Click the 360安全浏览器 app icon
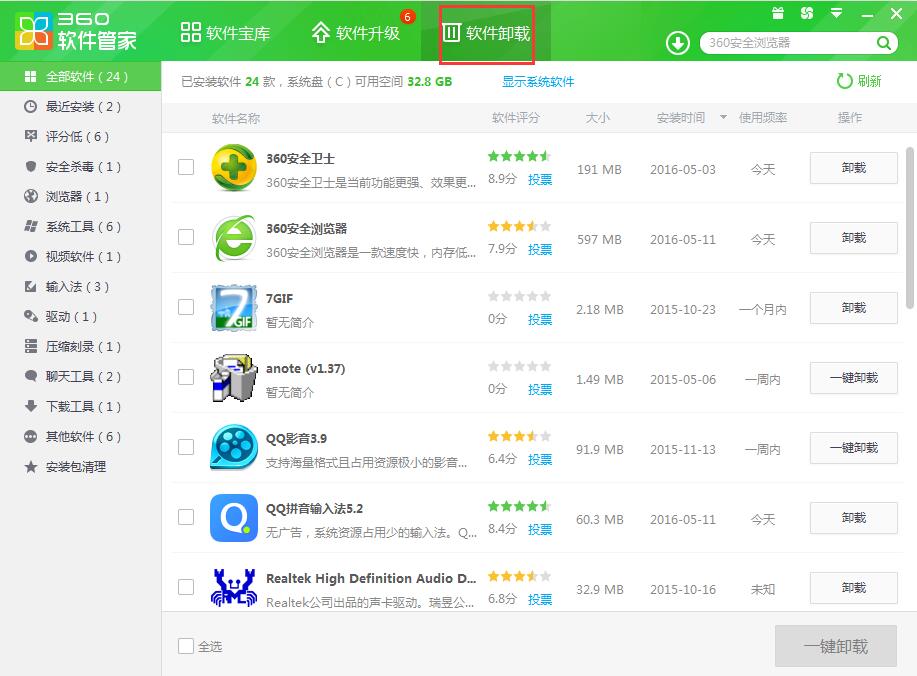This screenshot has width=917, height=676. [234, 238]
